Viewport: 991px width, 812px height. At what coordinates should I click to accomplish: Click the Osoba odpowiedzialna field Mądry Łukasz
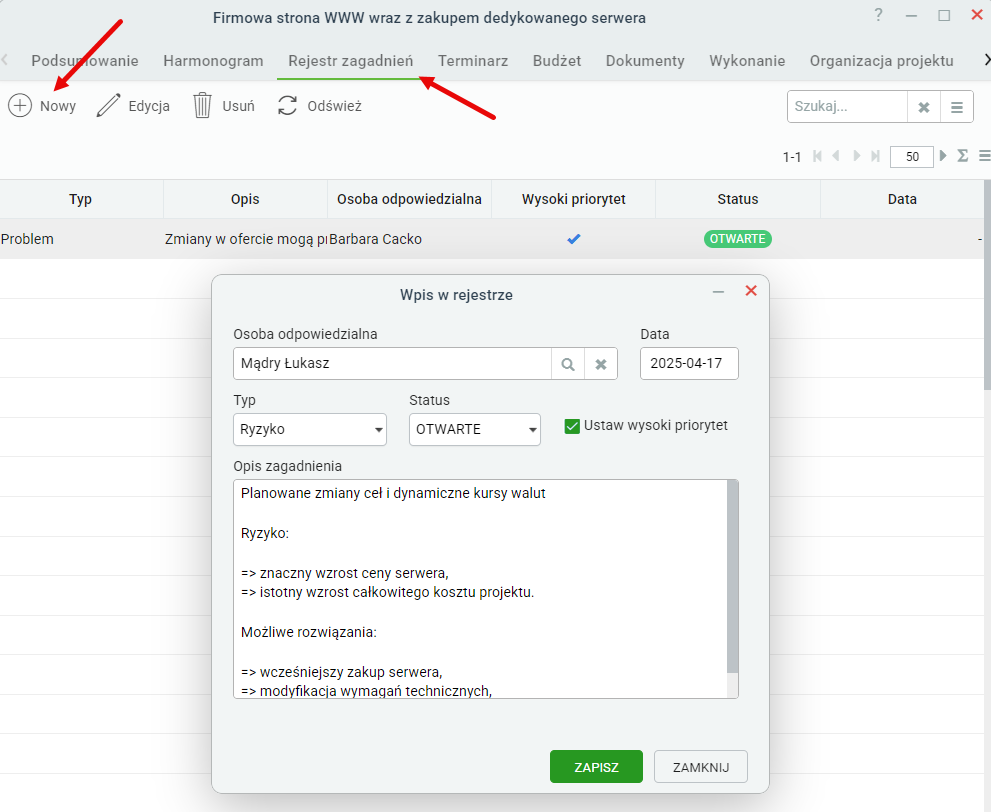[392, 364]
